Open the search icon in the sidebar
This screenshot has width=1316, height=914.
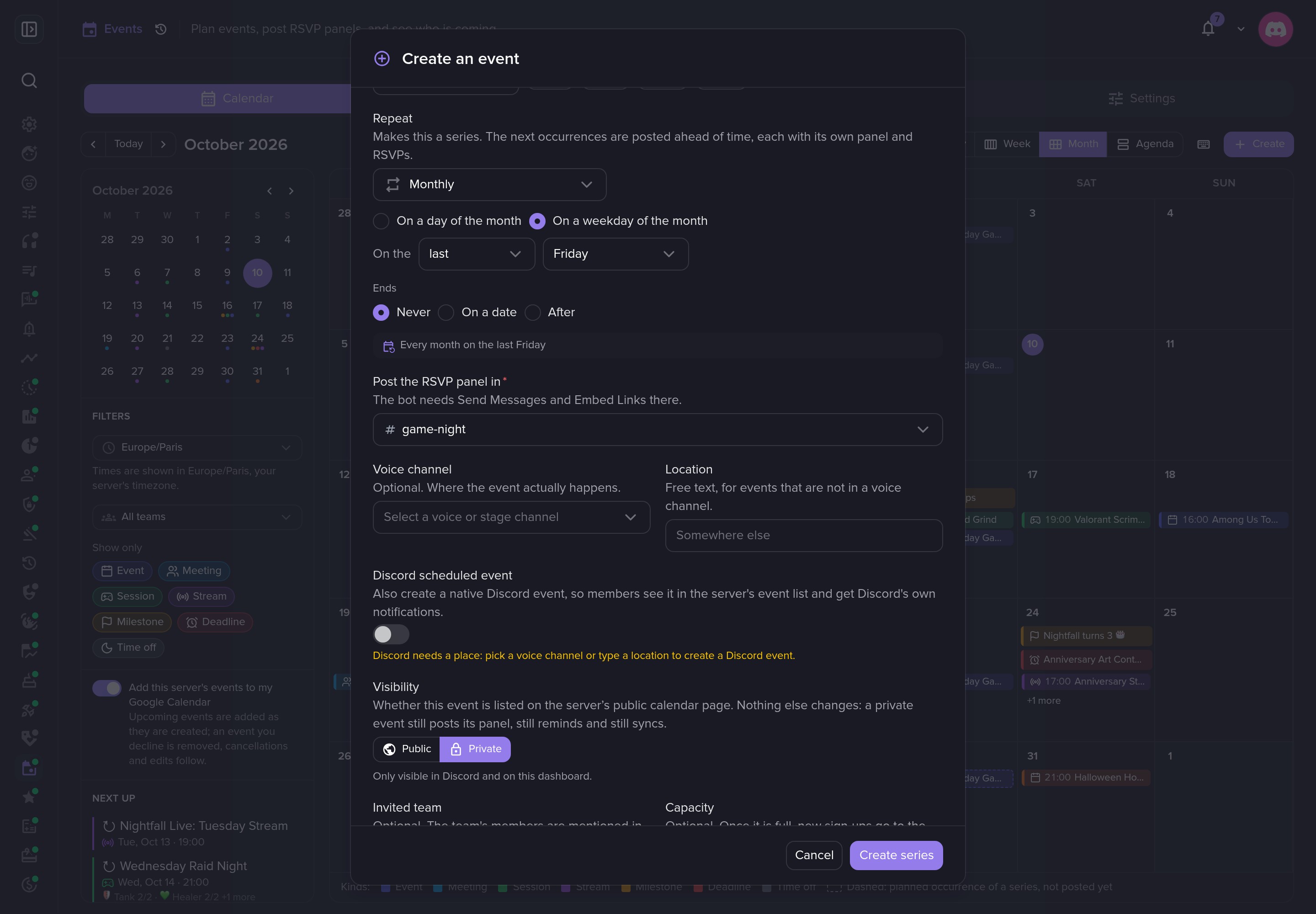pos(29,81)
